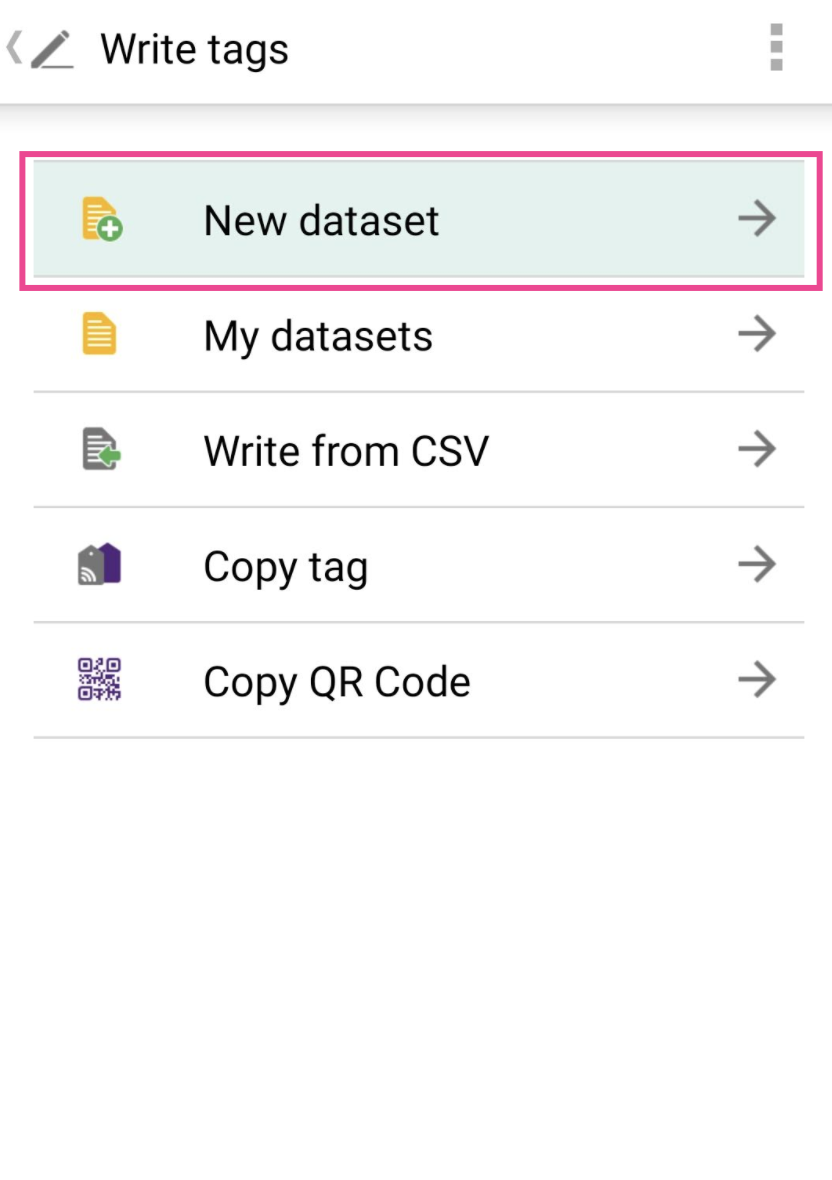Click the purple QR code icon
Screen dimensions: 832x1180
[100, 680]
